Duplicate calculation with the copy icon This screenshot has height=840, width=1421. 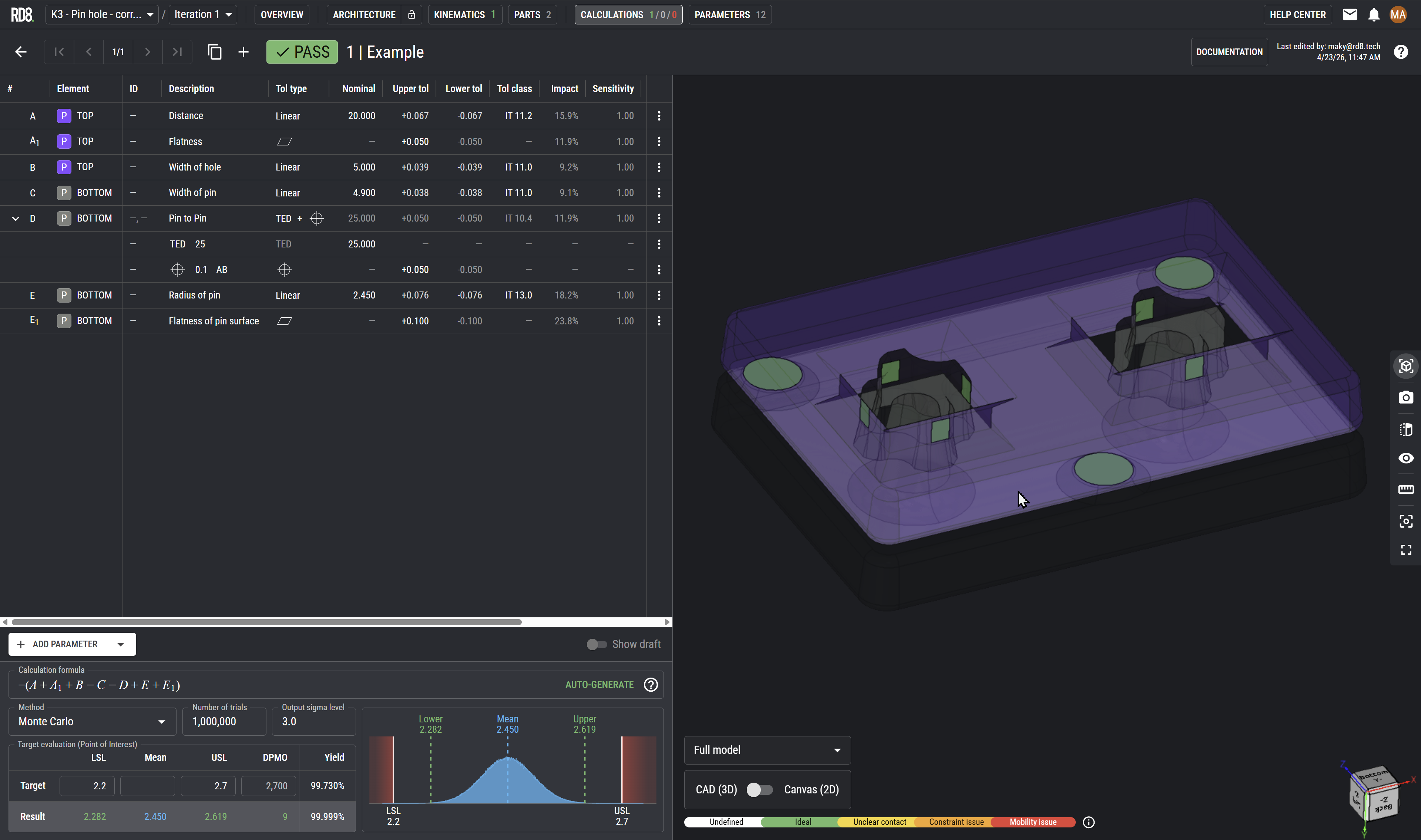[x=215, y=52]
